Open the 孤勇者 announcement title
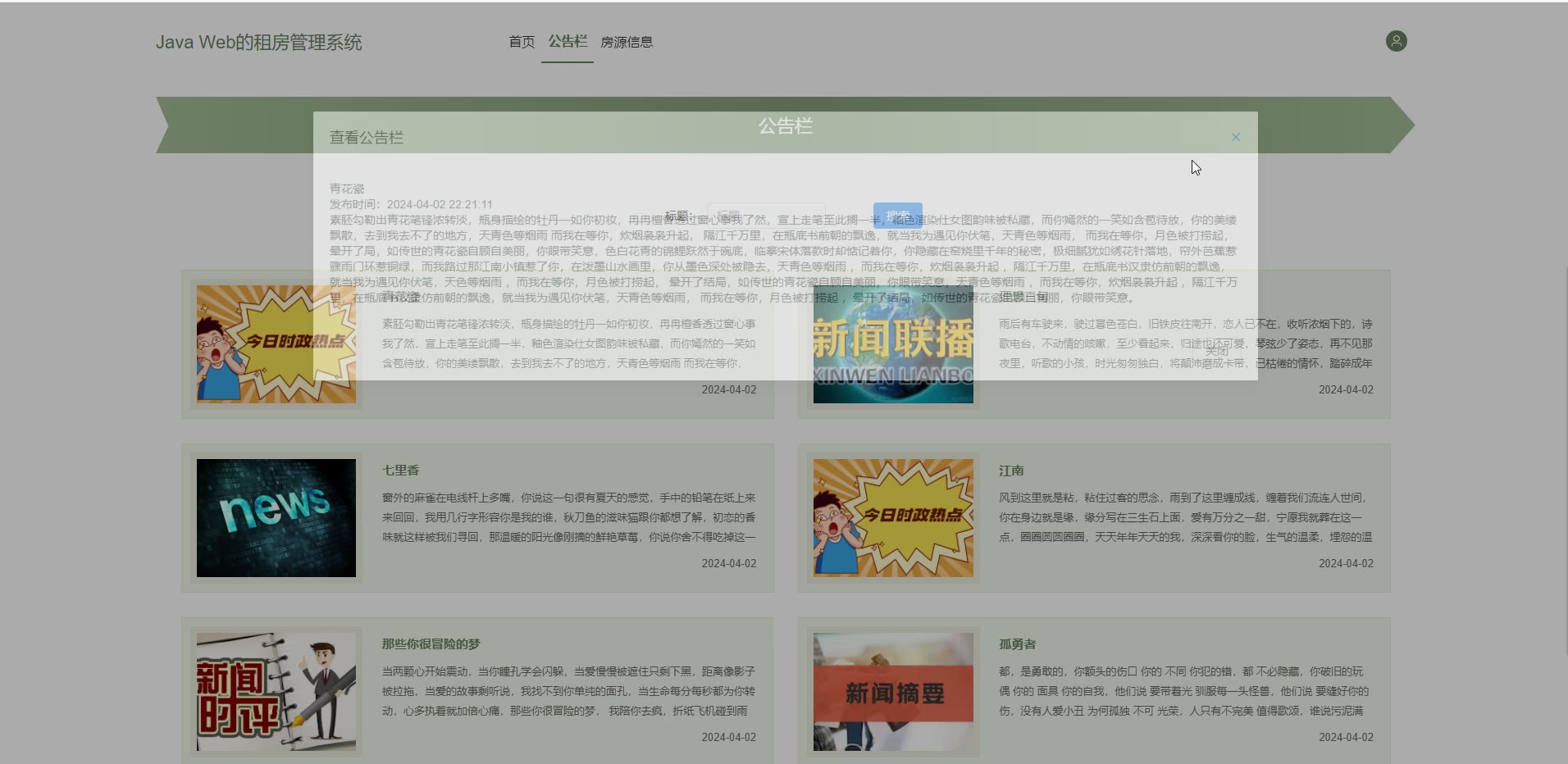Image resolution: width=1568 pixels, height=764 pixels. point(1017,644)
